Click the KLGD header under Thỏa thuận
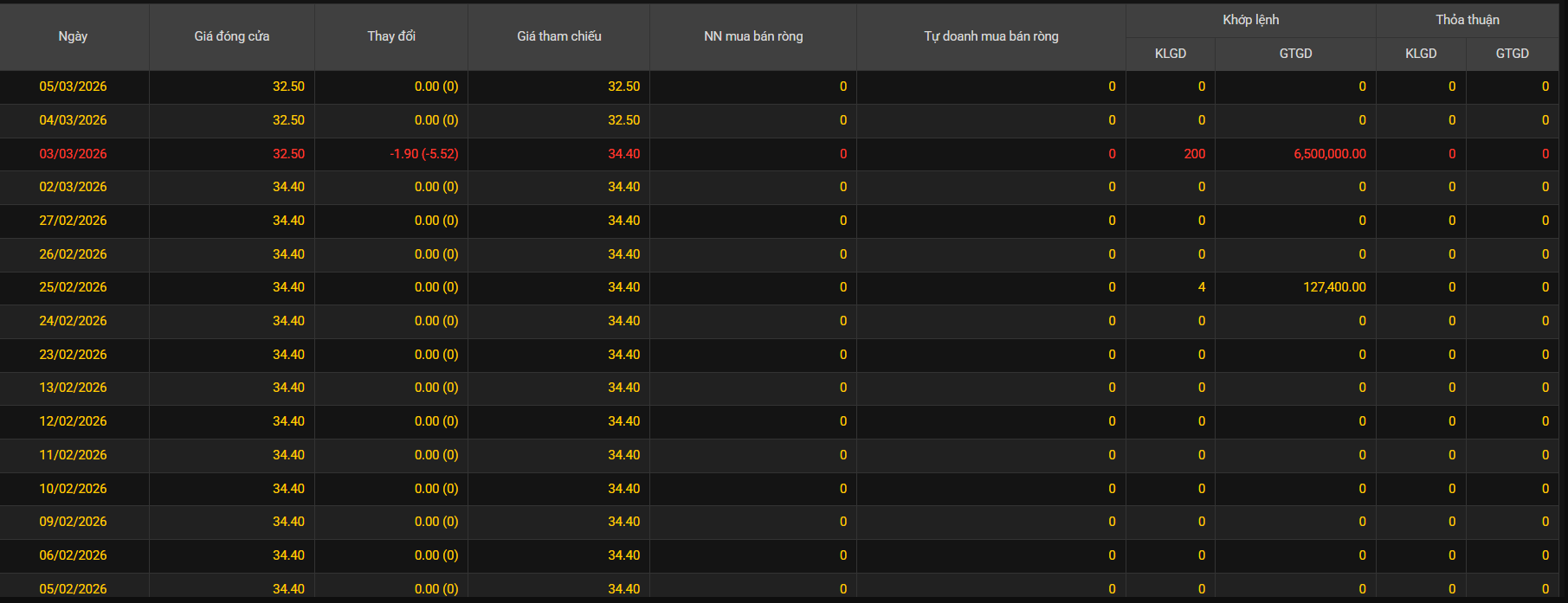This screenshot has height=603, width=1568. click(x=1420, y=54)
